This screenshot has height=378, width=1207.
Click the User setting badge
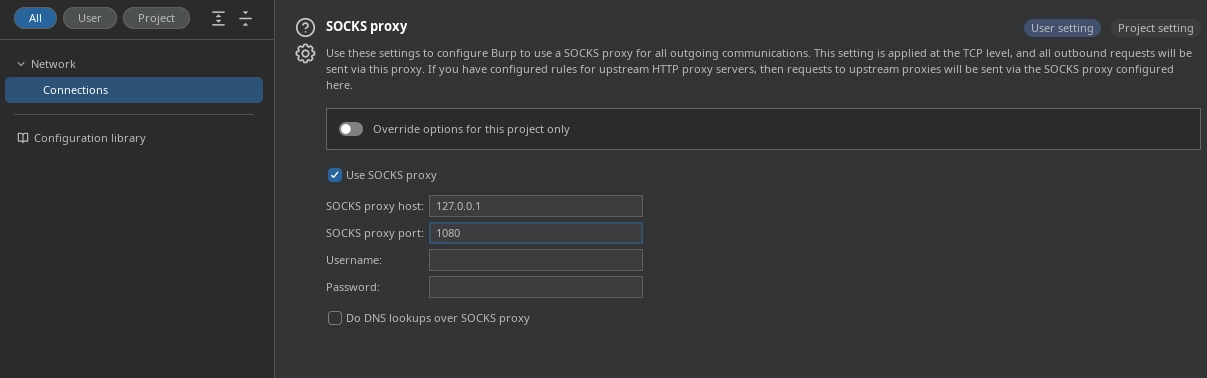[x=1062, y=28]
